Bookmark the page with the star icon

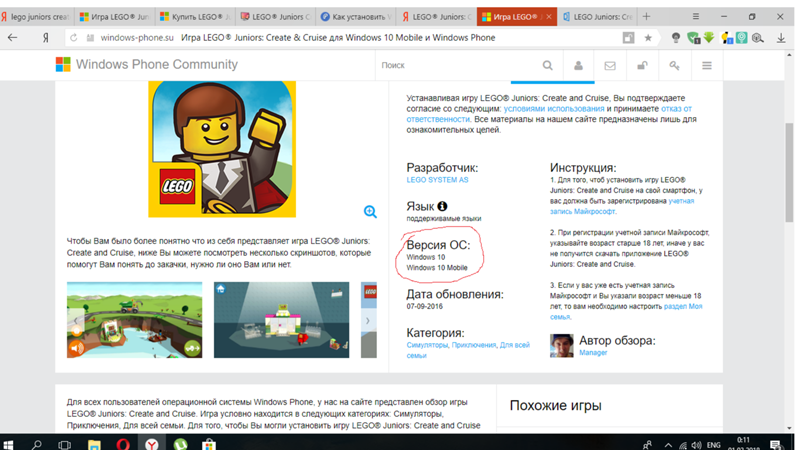click(648, 38)
